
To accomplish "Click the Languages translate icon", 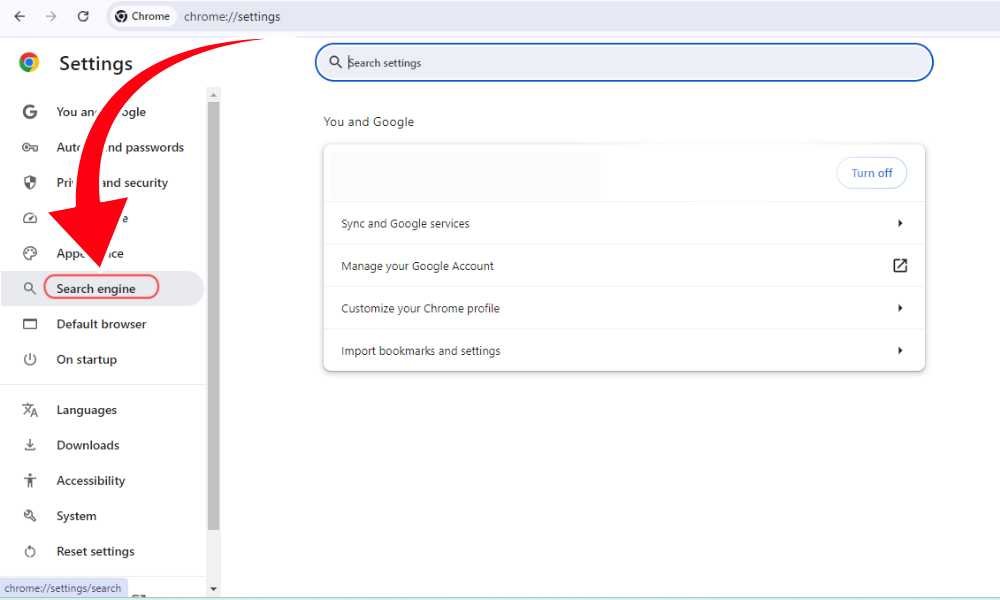I will pos(30,410).
